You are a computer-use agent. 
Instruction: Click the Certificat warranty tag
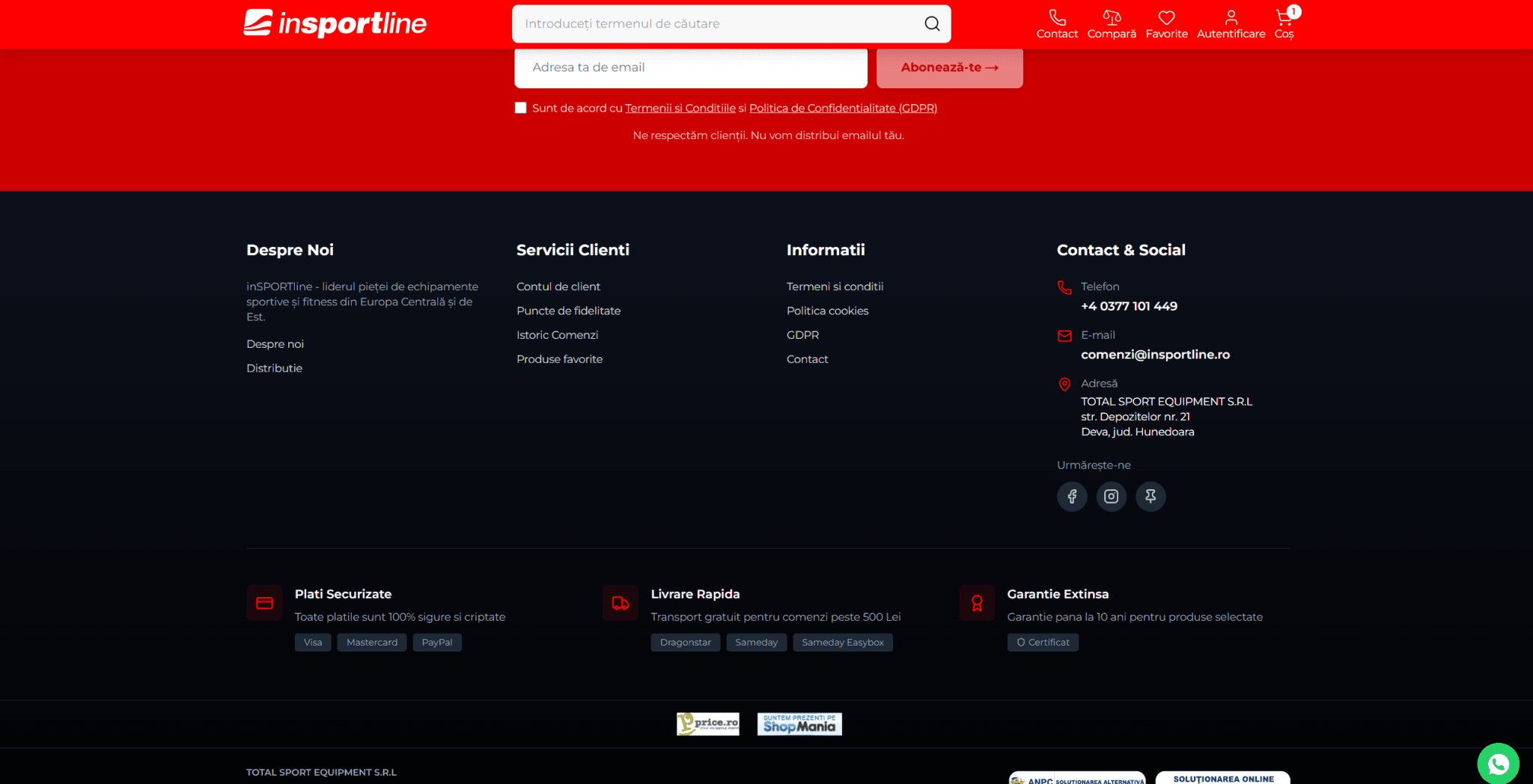[1043, 643]
